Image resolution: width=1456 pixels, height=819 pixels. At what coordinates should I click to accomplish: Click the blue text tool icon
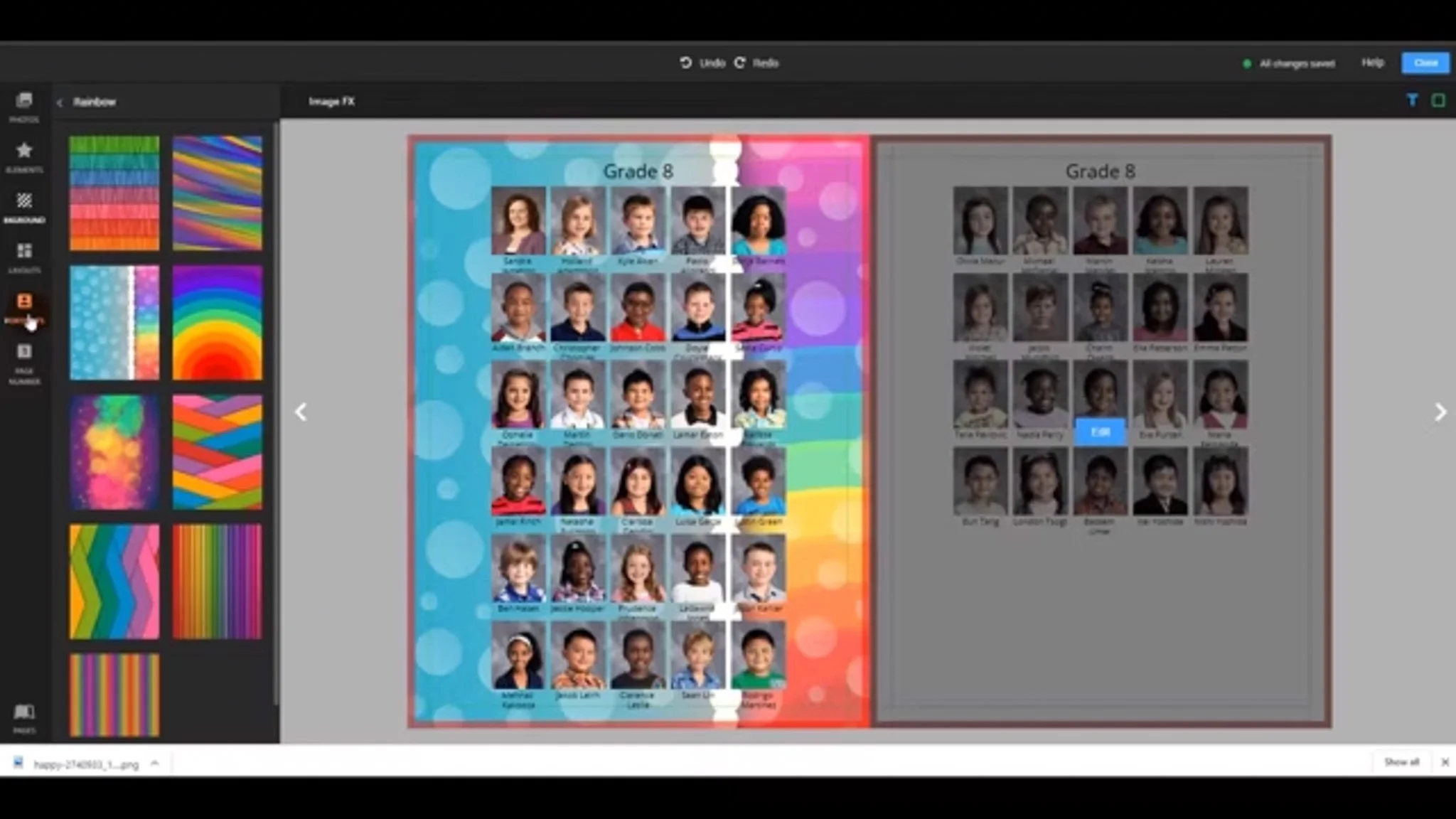point(1412,101)
